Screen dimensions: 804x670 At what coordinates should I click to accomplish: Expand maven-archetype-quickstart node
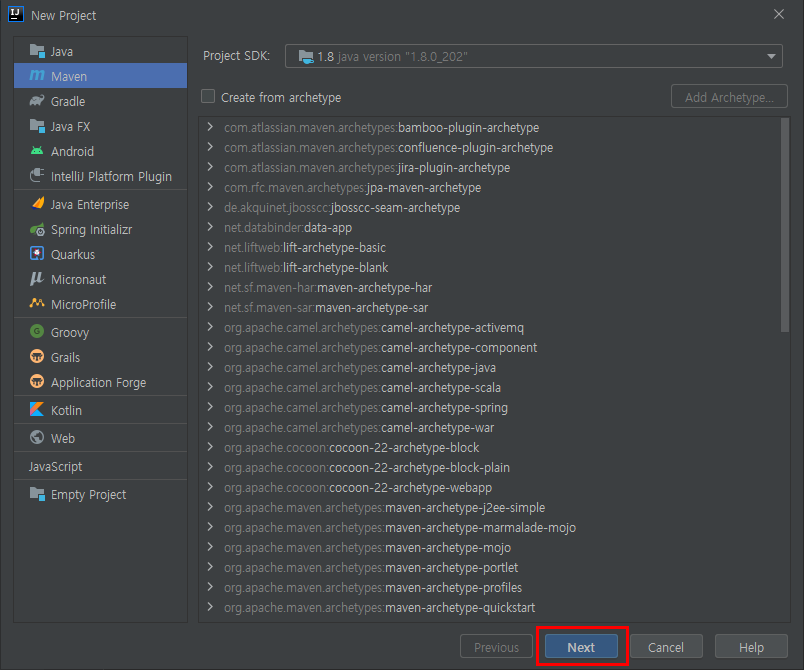[x=210, y=607]
